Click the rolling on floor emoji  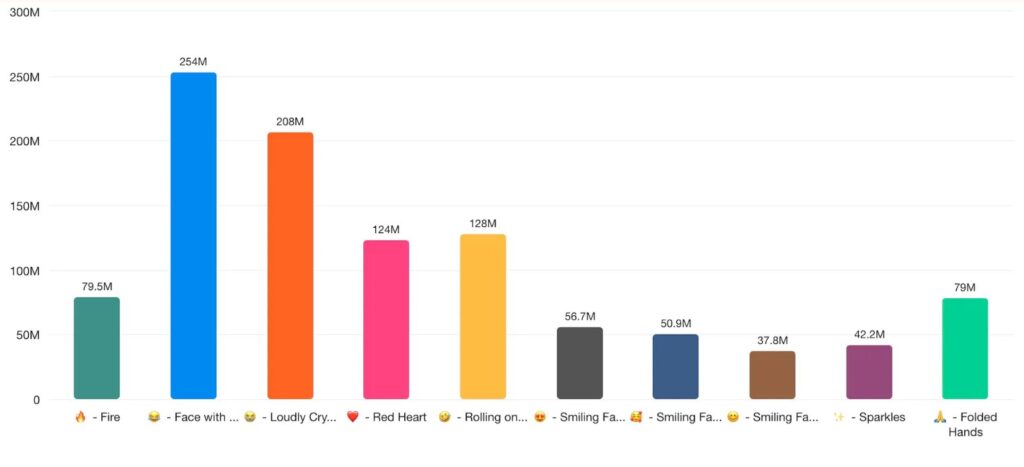443,417
